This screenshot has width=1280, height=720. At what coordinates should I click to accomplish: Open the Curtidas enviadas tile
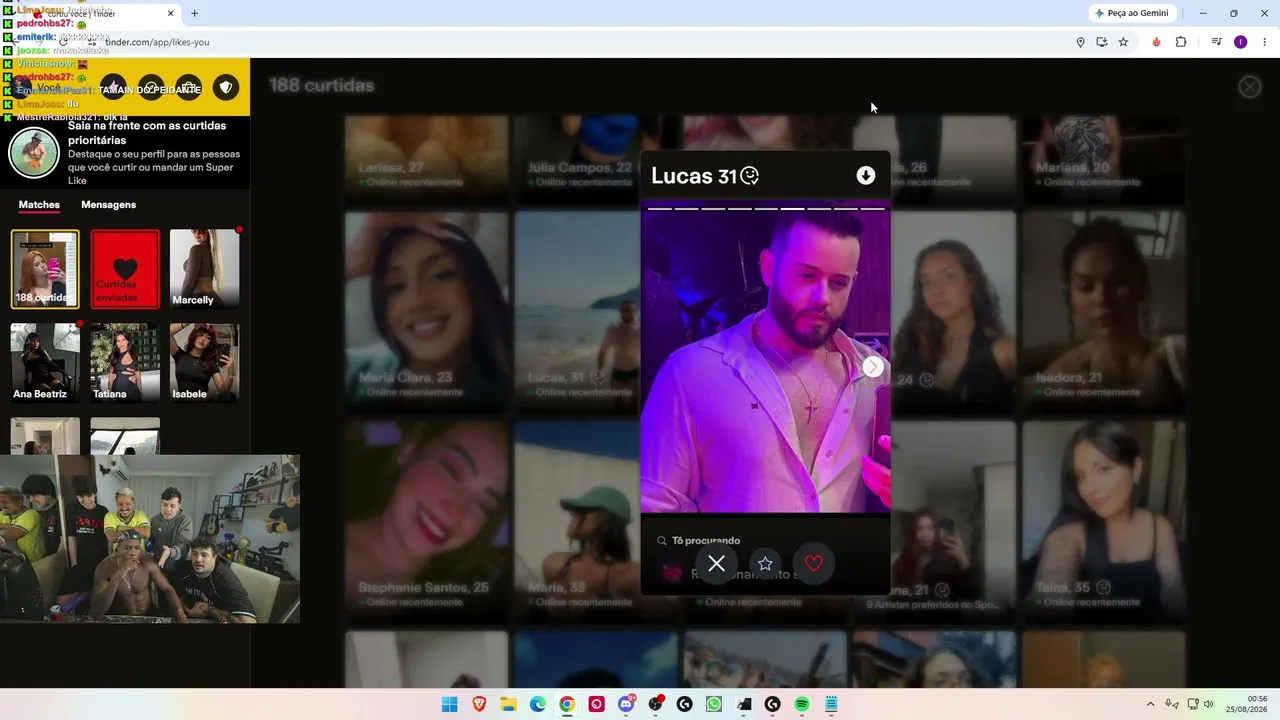point(125,269)
